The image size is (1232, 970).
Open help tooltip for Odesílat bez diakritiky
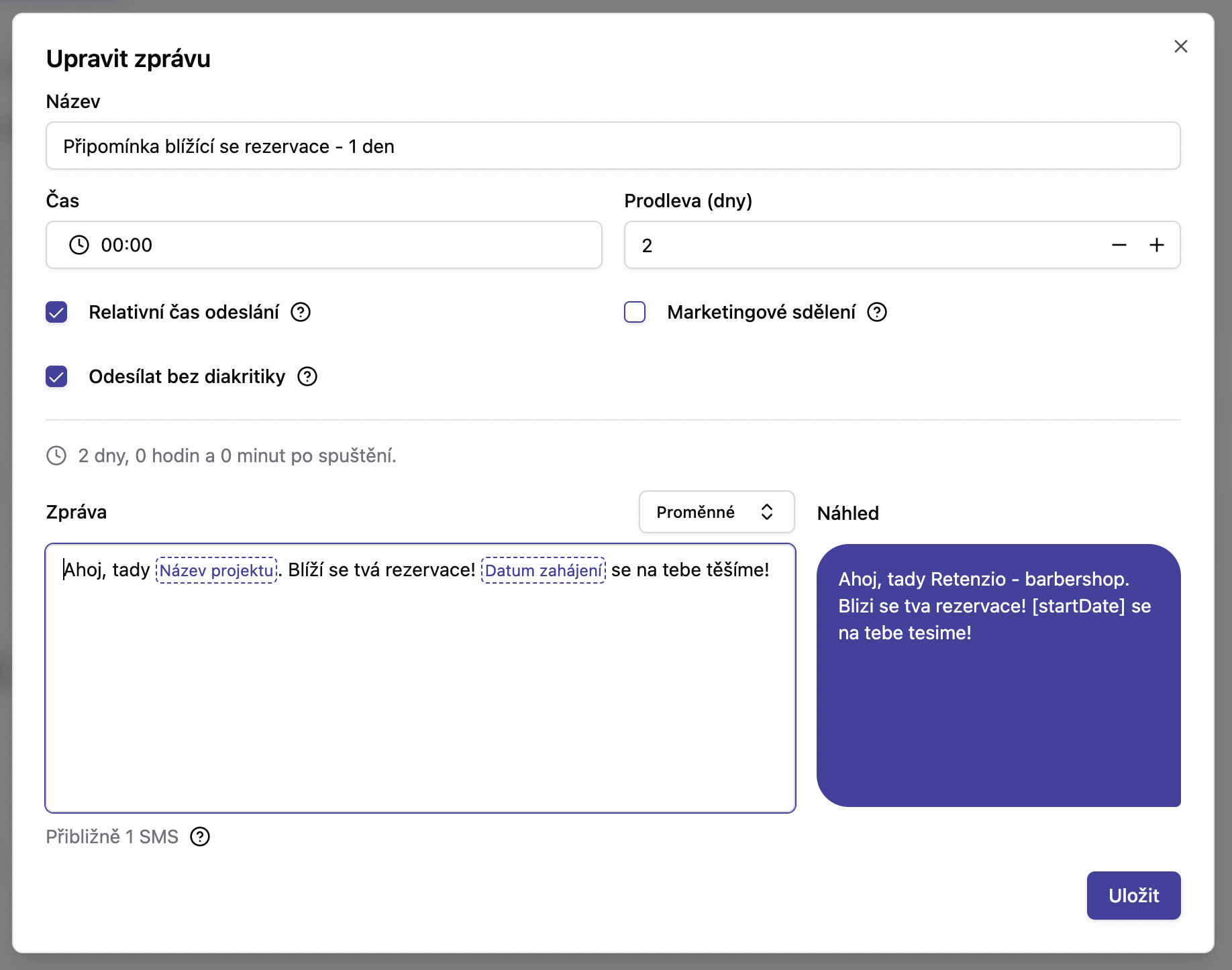coord(307,376)
